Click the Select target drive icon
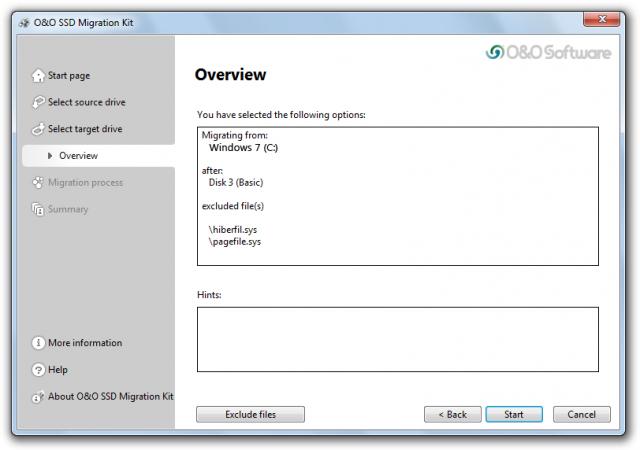The width and height of the screenshot is (640, 450). 38,129
